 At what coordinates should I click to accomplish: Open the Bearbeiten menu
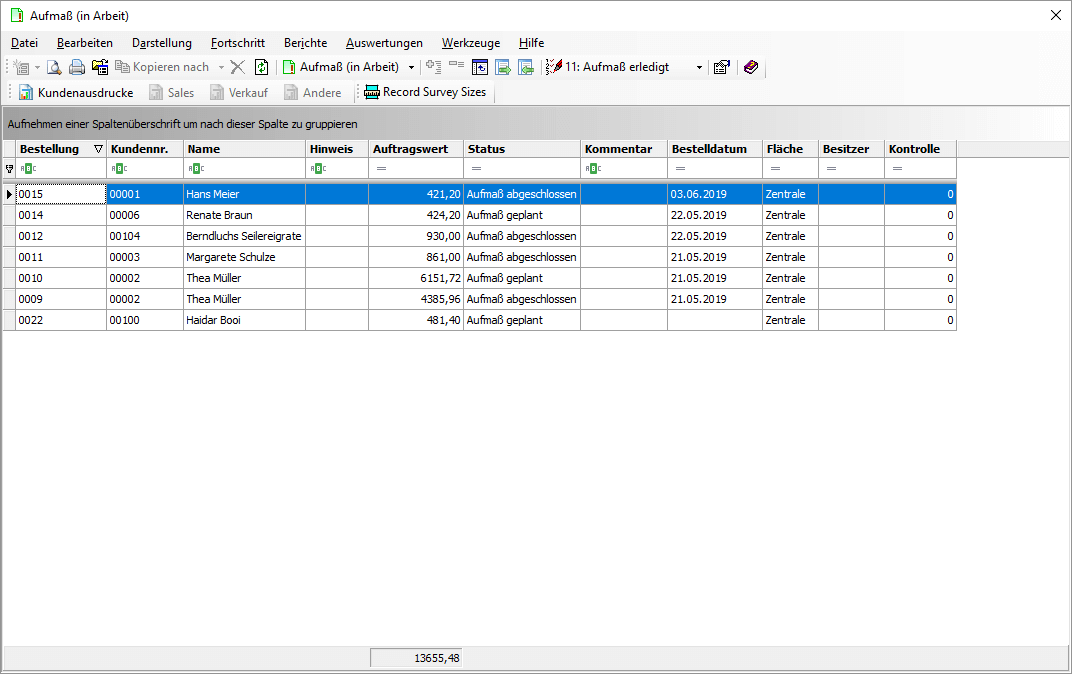pos(85,43)
